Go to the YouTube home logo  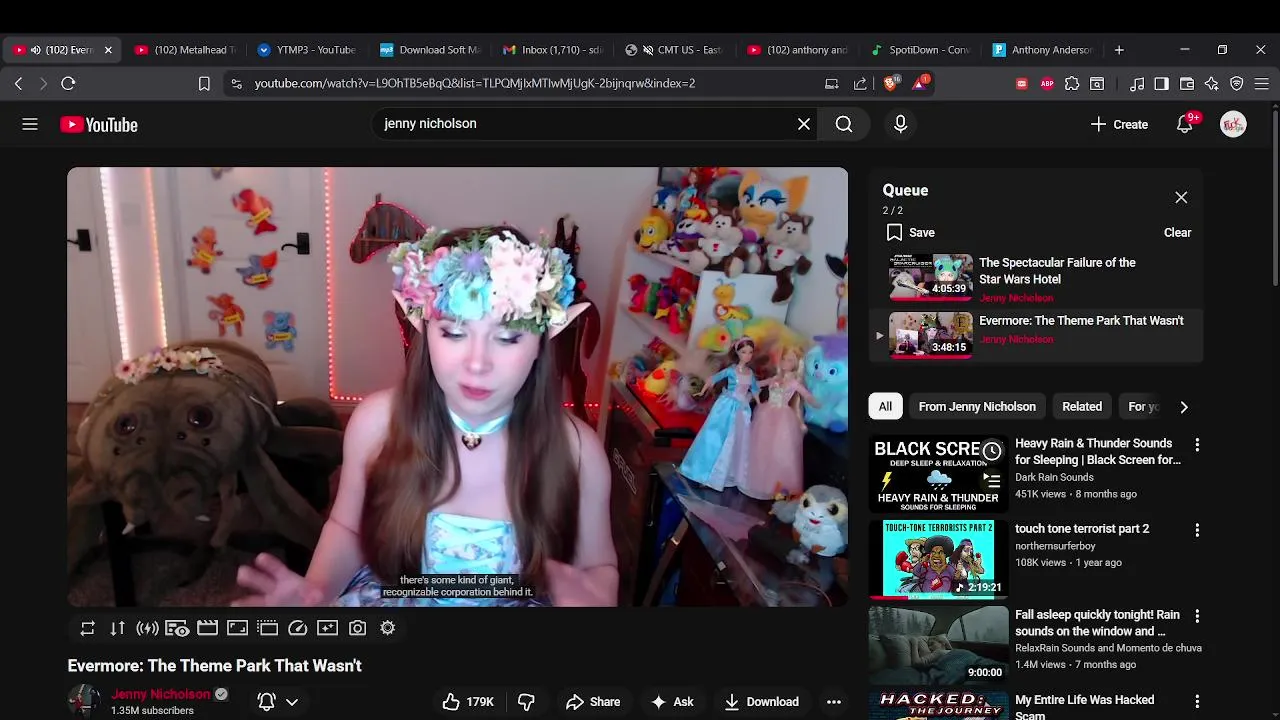[x=99, y=125]
